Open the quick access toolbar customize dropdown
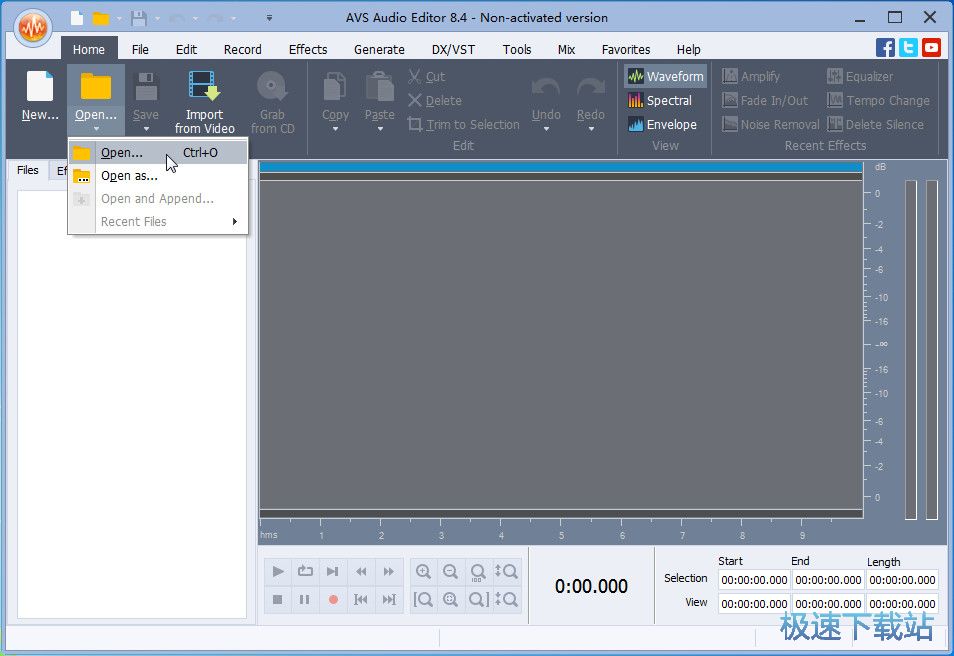Viewport: 954px width, 656px height. click(269, 18)
